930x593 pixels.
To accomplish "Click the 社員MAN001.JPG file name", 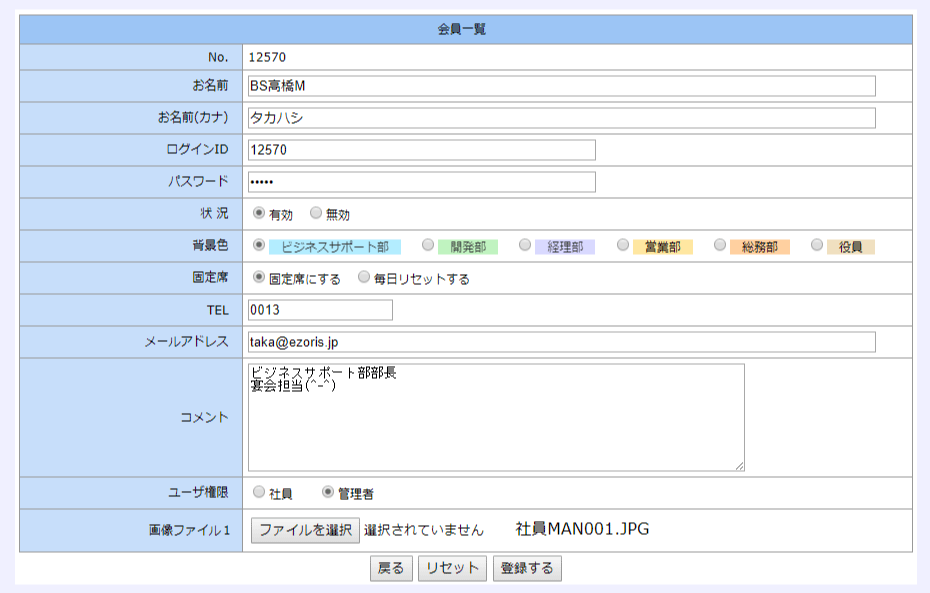I will 582,529.
